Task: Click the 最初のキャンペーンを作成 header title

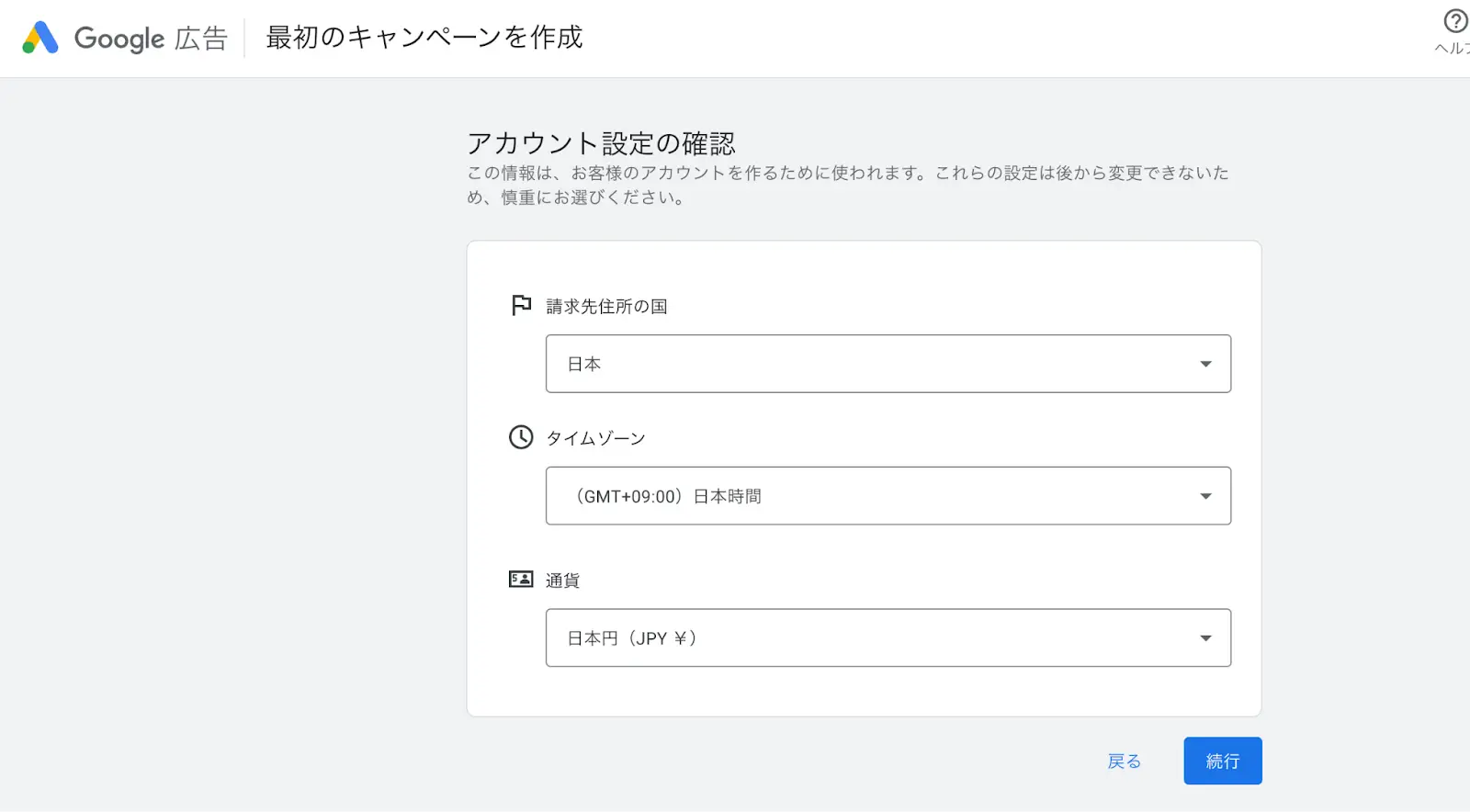Action: click(424, 38)
